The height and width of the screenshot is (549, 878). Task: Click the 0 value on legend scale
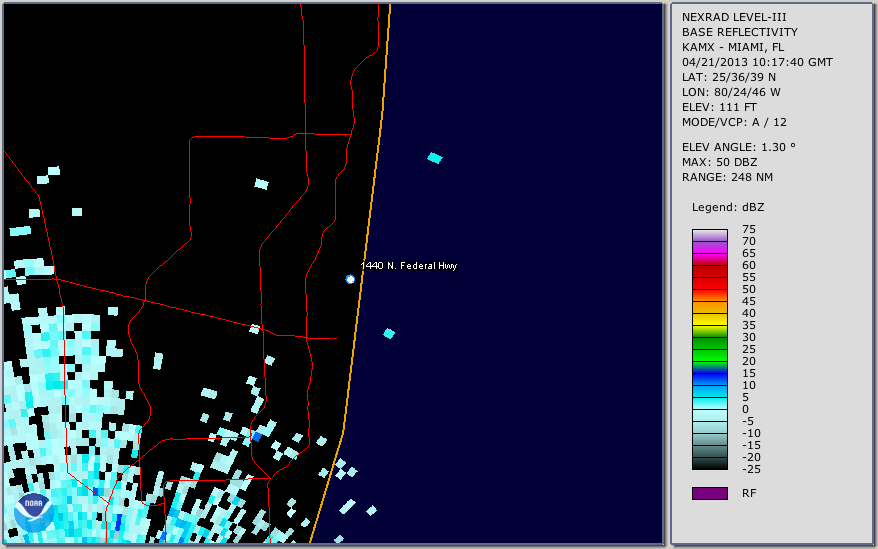pos(745,410)
